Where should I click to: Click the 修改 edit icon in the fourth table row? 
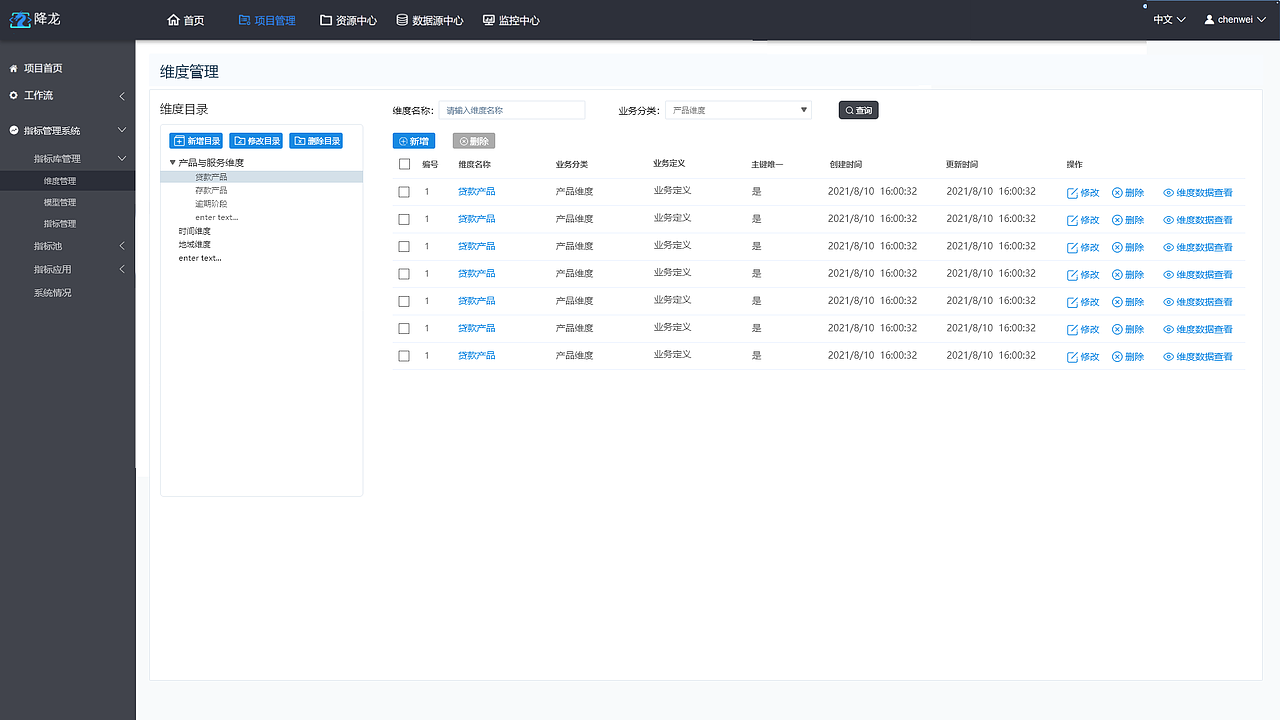pyautogui.click(x=1073, y=274)
